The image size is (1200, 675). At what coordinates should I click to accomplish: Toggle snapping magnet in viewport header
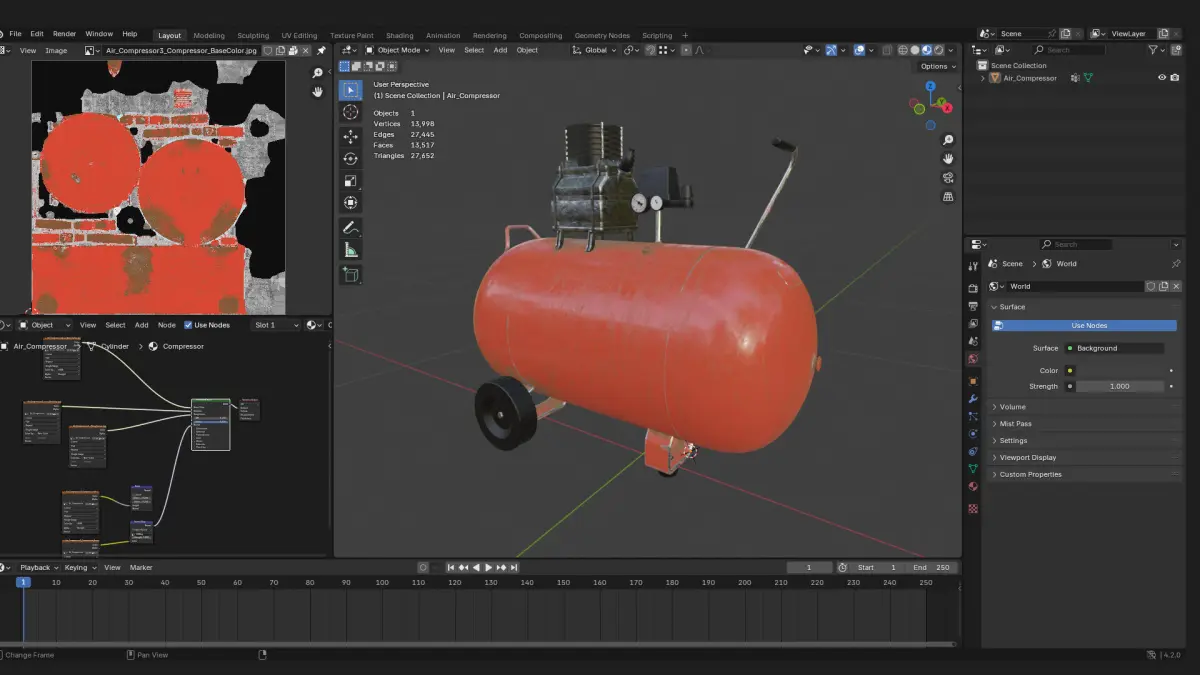pos(650,50)
